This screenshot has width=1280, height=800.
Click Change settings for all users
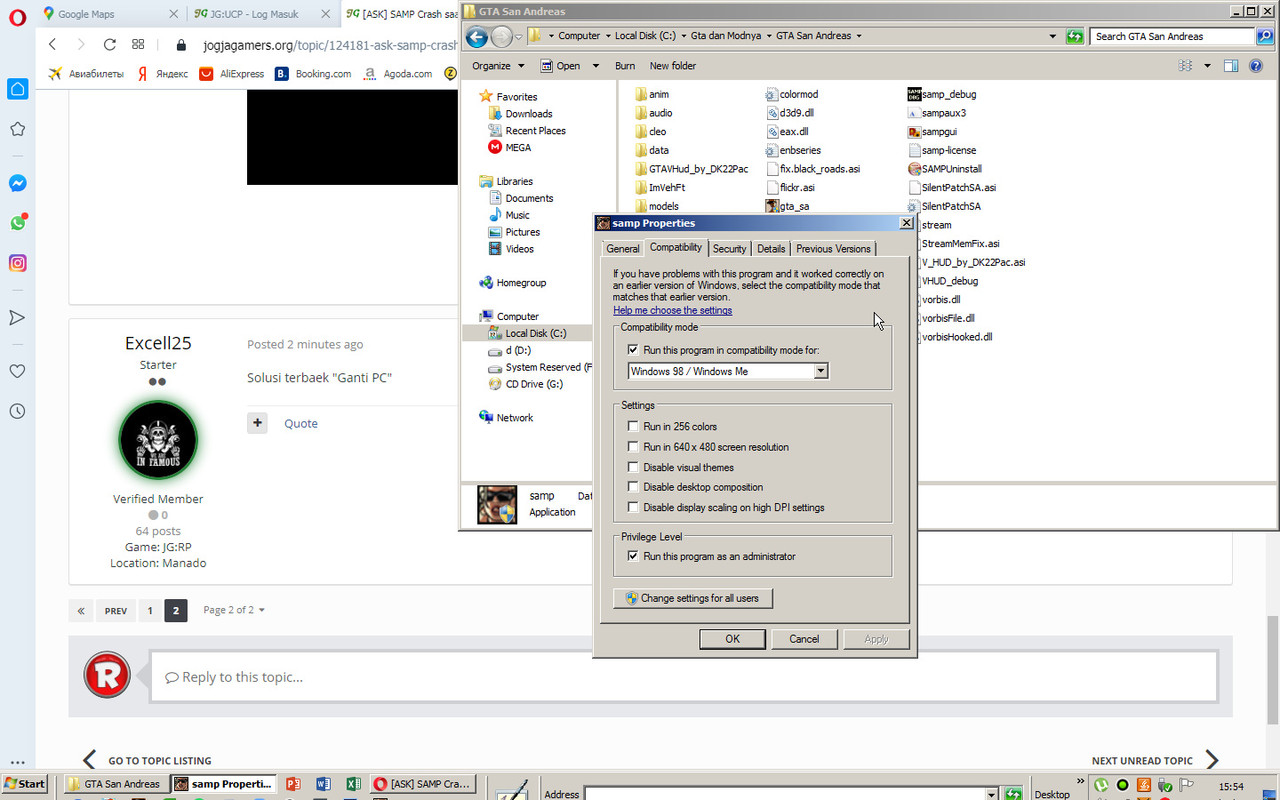pyautogui.click(x=692, y=598)
